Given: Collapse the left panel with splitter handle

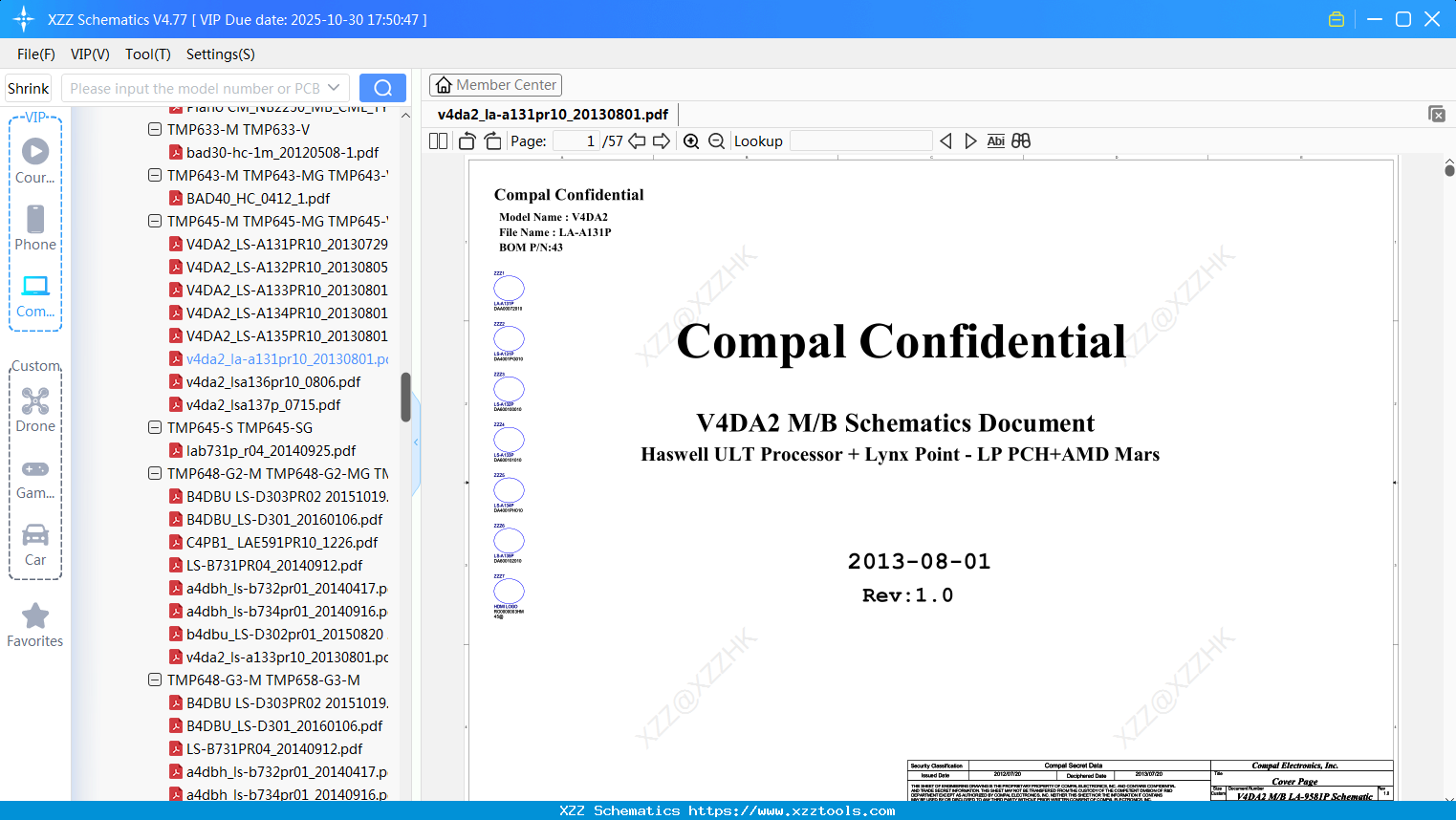Looking at the screenshot, I should click(x=416, y=442).
